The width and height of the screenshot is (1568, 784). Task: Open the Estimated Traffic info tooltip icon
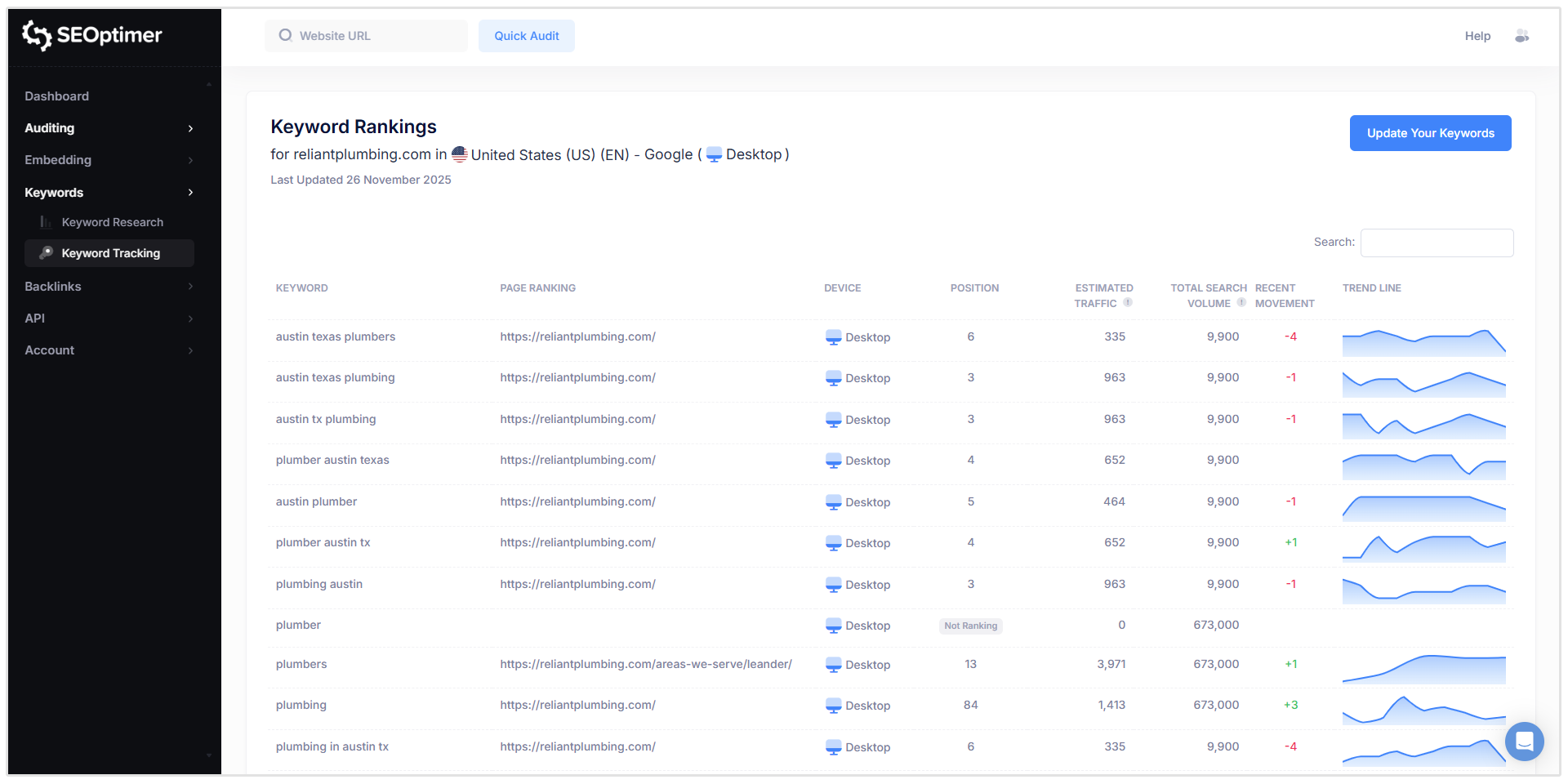click(1128, 302)
